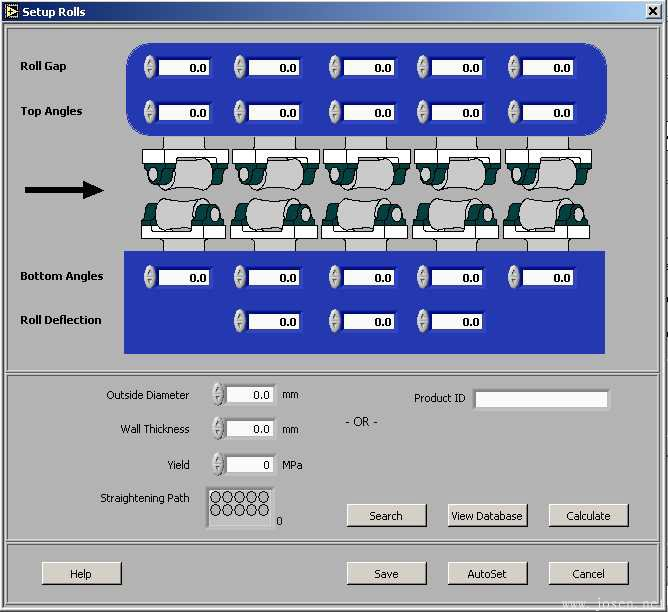Screen dimensions: 668x612
Task: Cancel the Setup Rolls dialog
Action: click(x=588, y=574)
